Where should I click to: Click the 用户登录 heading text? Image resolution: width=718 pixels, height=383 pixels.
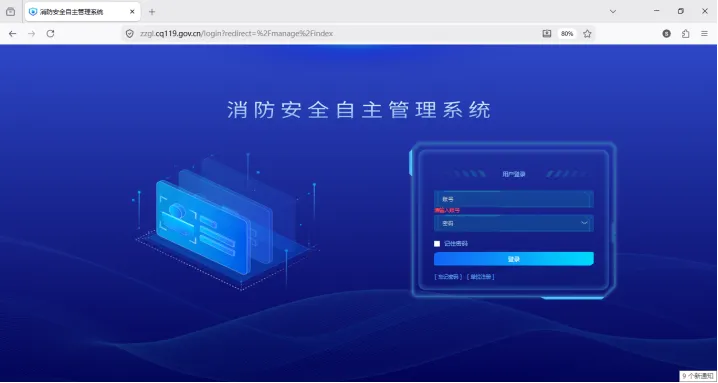click(x=514, y=174)
